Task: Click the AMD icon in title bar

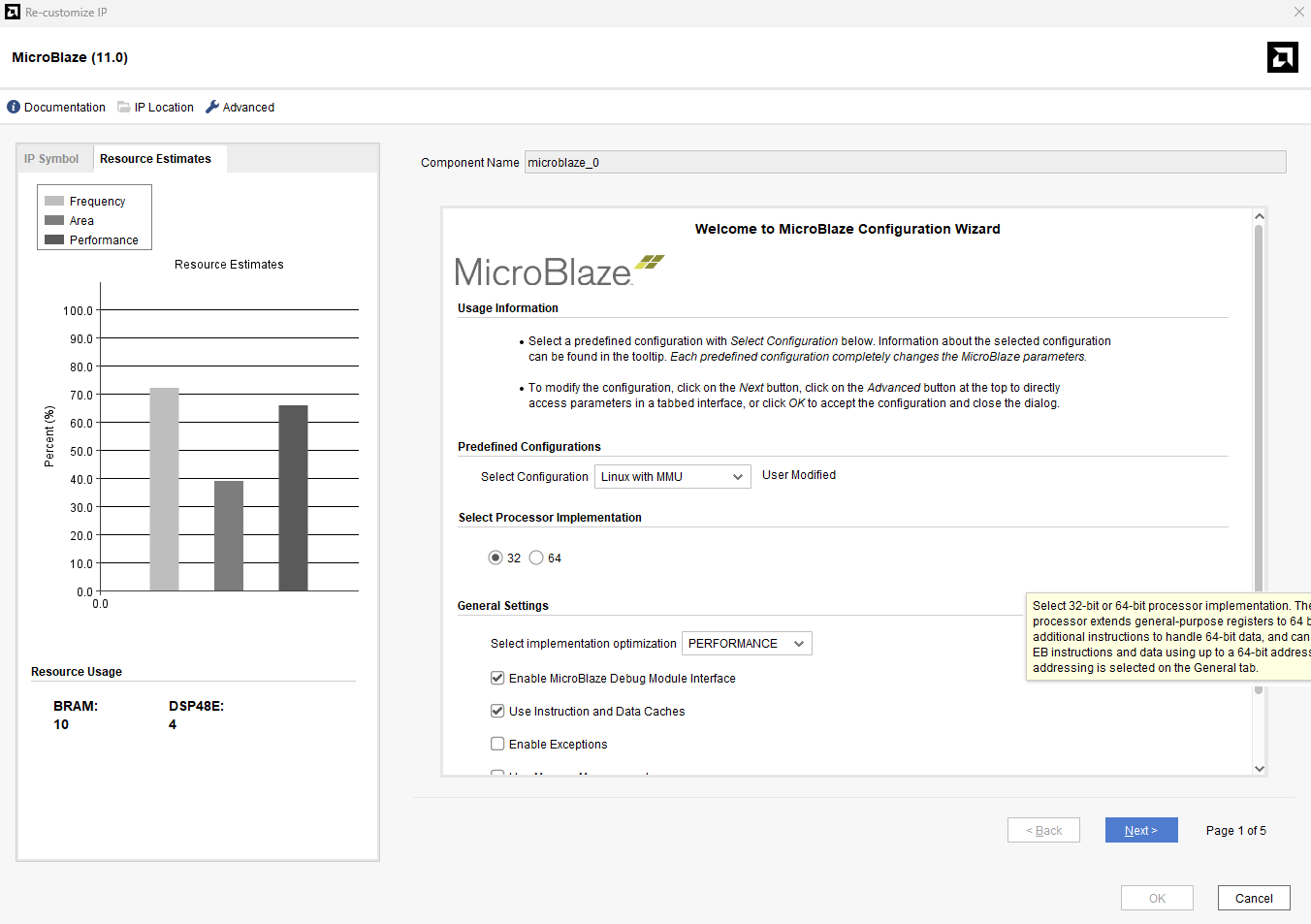Action: tap(13, 12)
